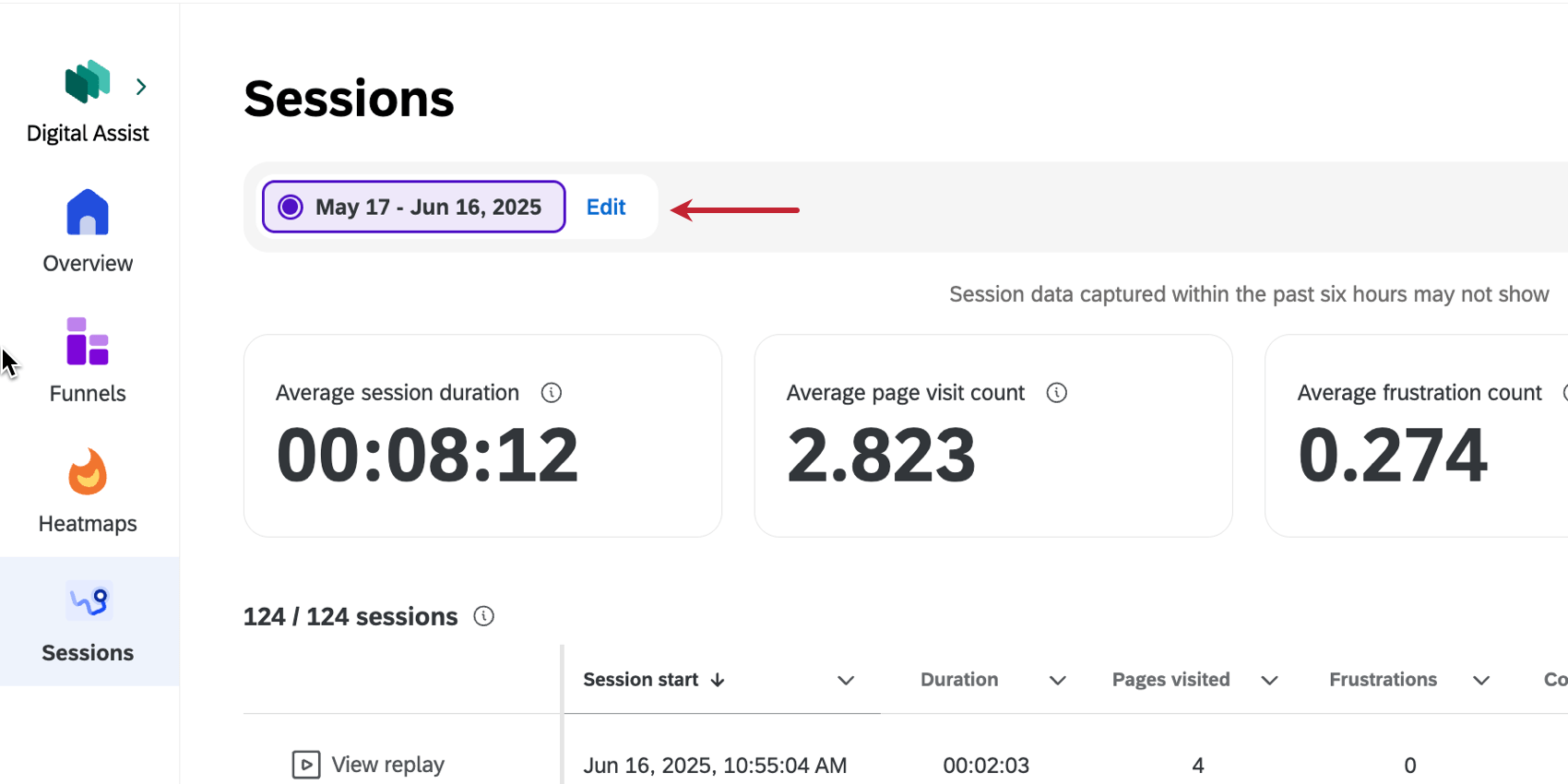Open the Duration column dropdown chevron

coord(1058,681)
